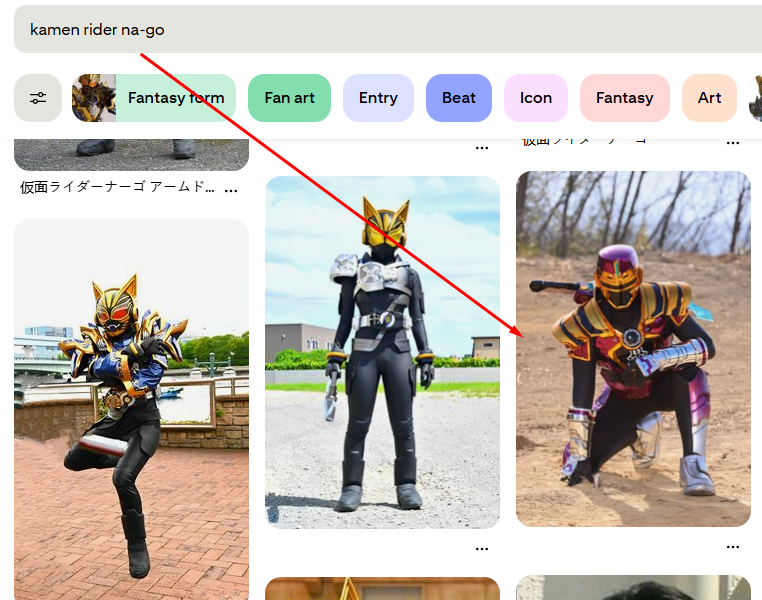Open more options icon above black suit rider pin
The width and height of the screenshot is (762, 600).
click(482, 148)
